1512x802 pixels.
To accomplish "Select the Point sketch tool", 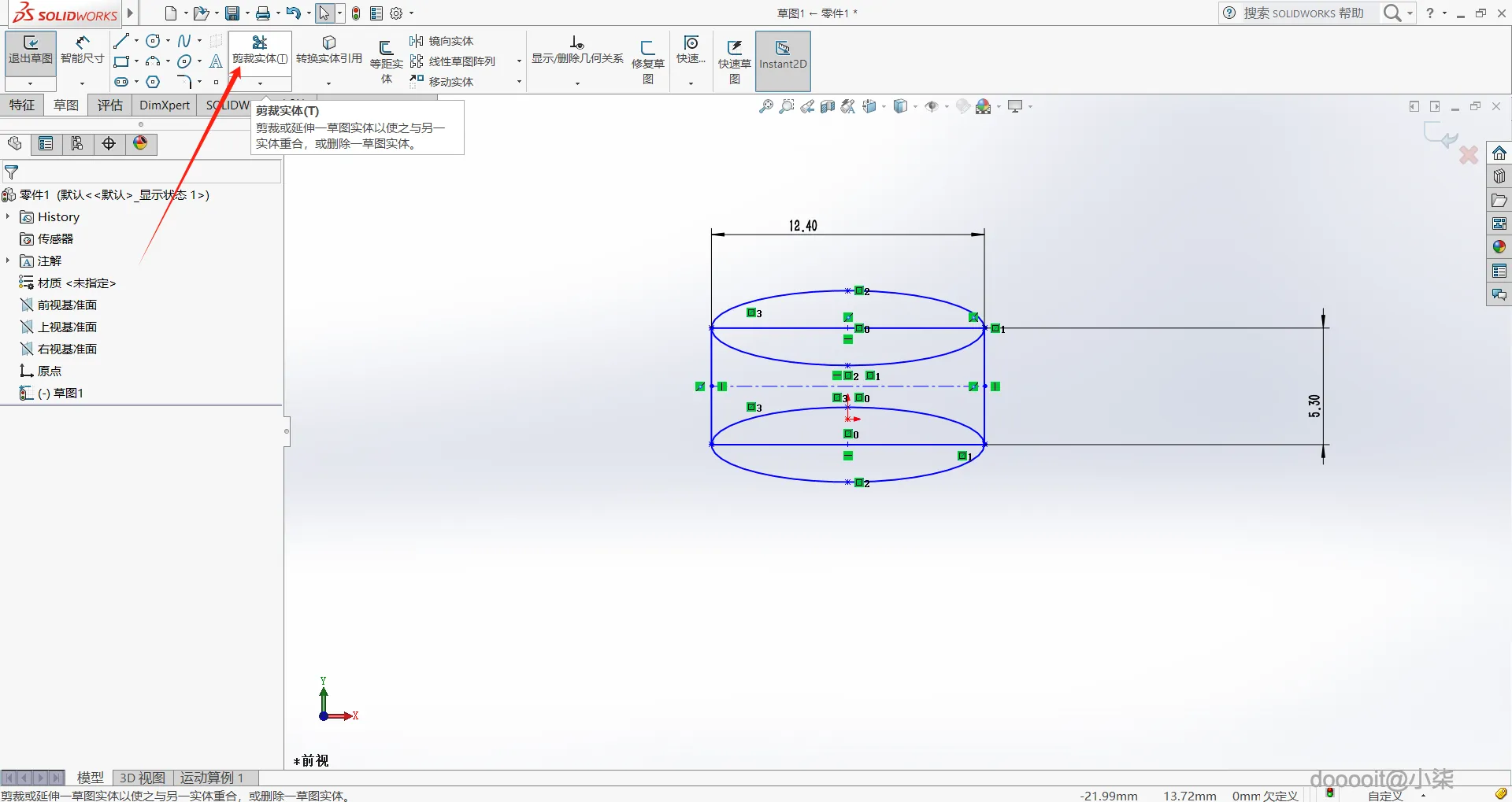I will click(216, 82).
